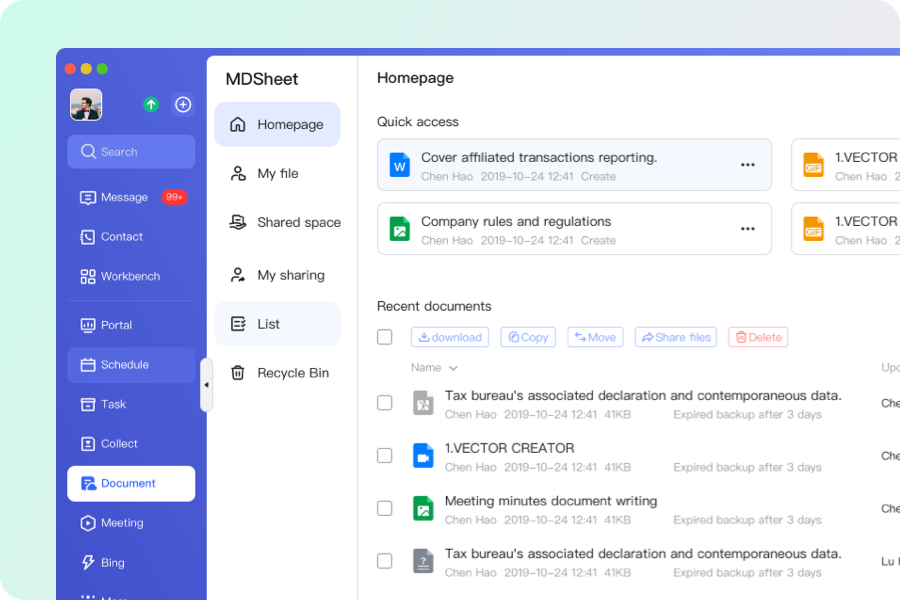Open the user profile avatar
The height and width of the screenshot is (600, 900).
[x=86, y=104]
